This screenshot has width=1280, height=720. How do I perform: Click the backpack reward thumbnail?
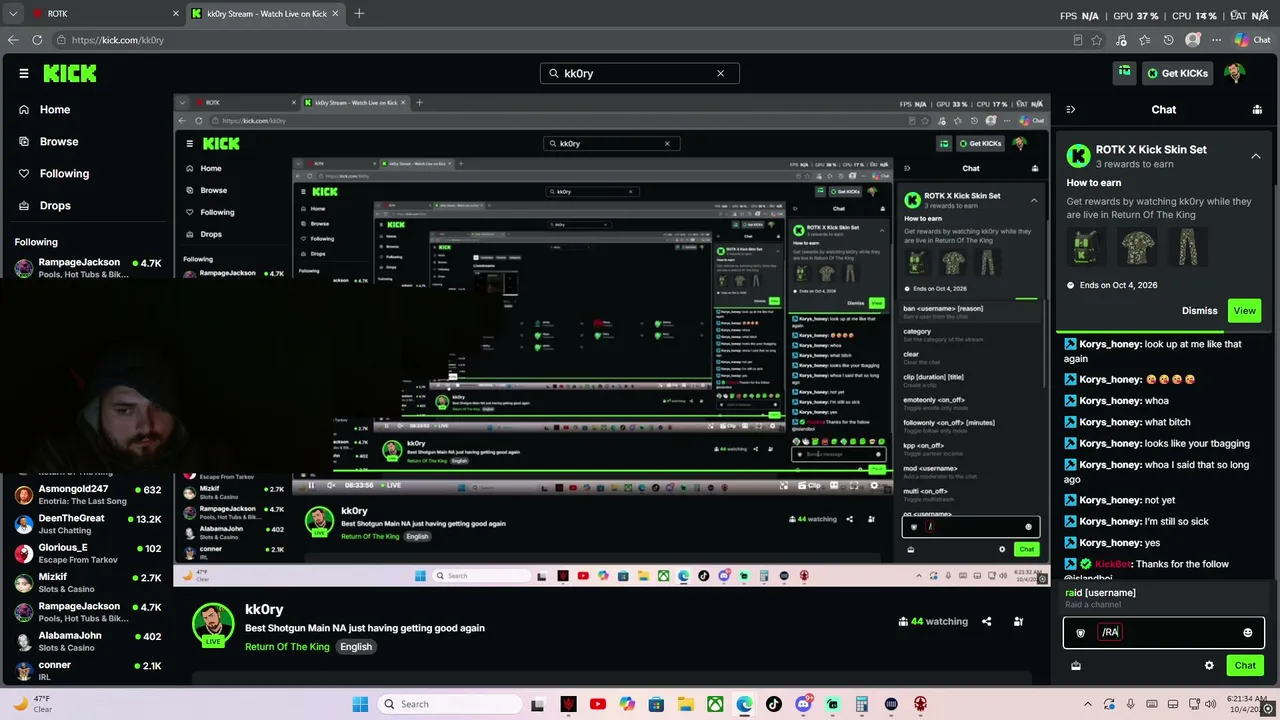tap(1087, 246)
